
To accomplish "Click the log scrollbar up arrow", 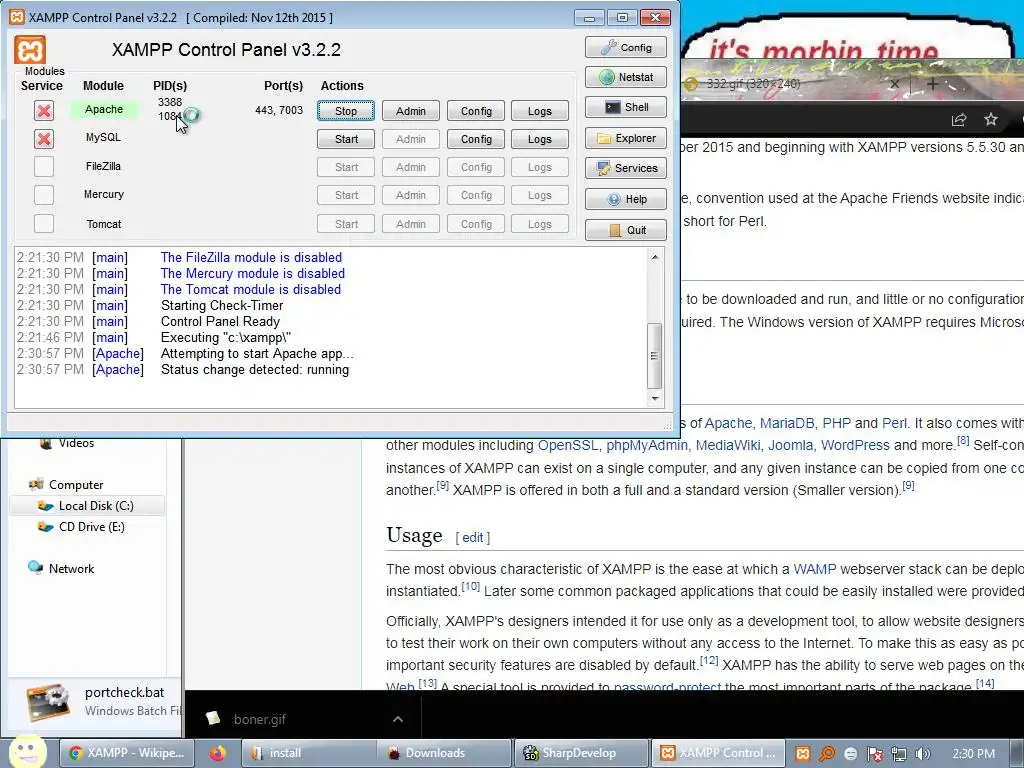I will (655, 257).
